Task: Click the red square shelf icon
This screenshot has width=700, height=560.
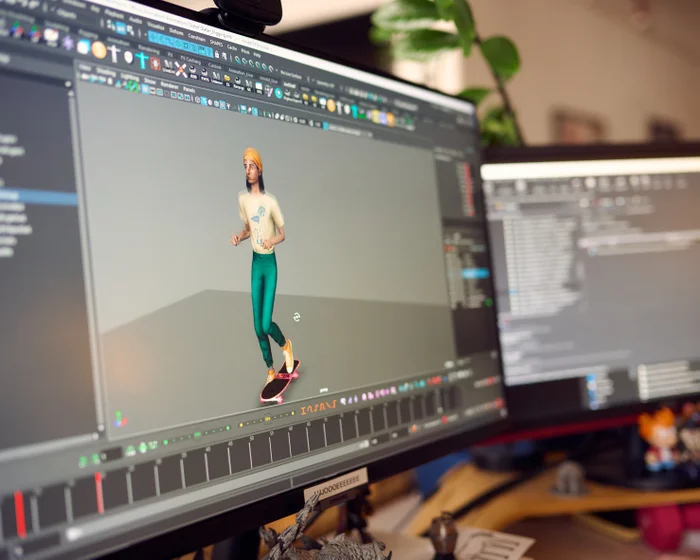Action: 155,63
